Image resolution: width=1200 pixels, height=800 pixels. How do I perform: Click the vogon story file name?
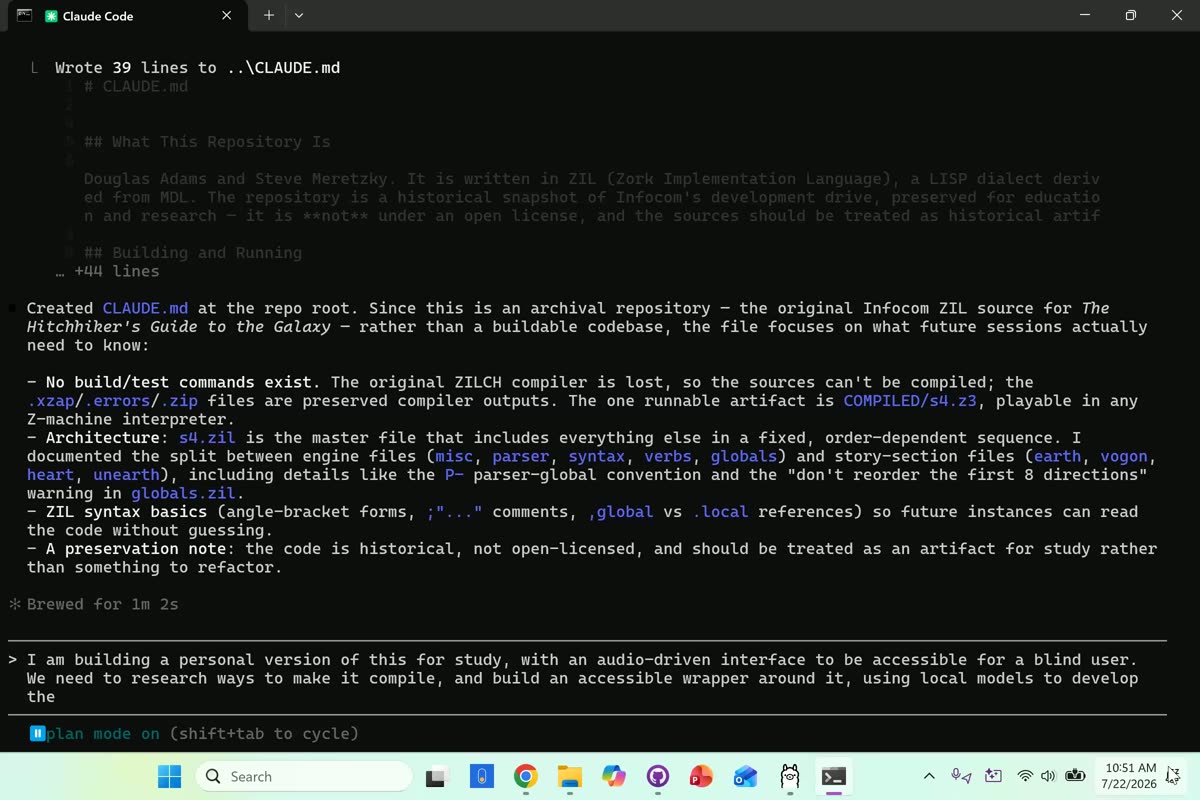click(1124, 456)
